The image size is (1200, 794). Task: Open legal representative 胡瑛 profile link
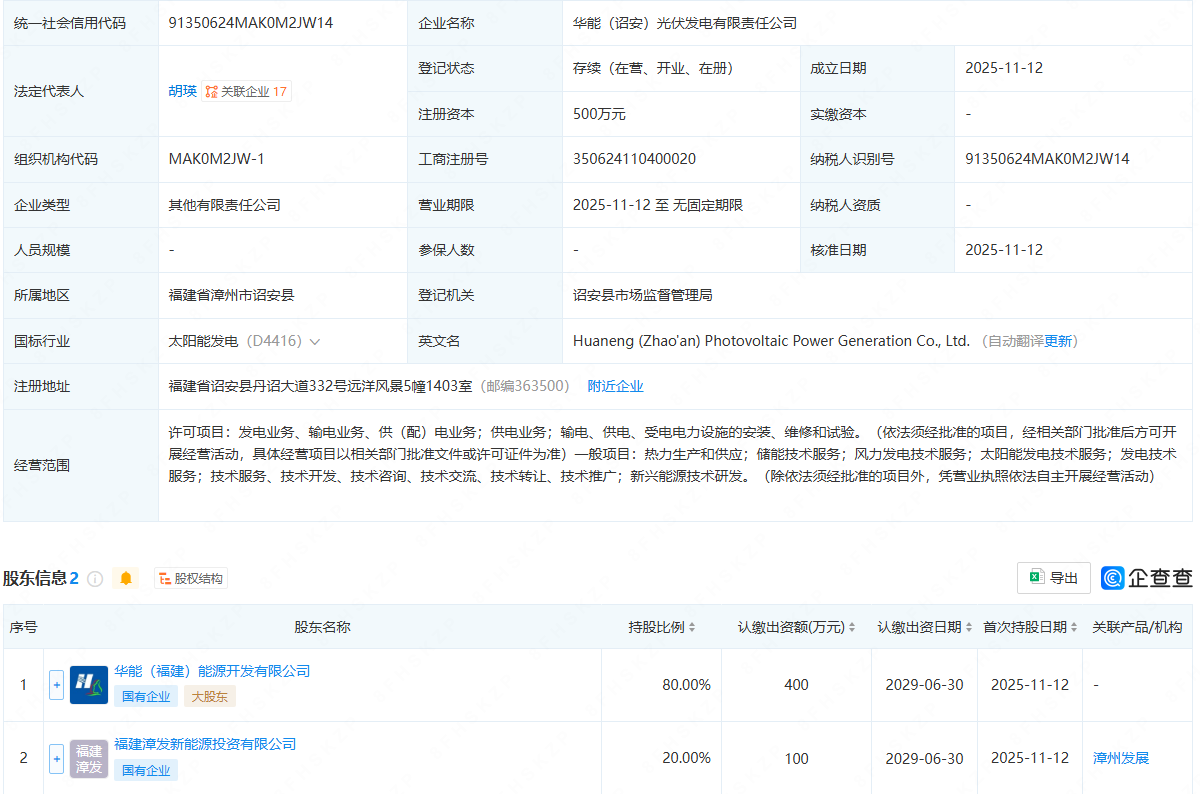(x=182, y=91)
